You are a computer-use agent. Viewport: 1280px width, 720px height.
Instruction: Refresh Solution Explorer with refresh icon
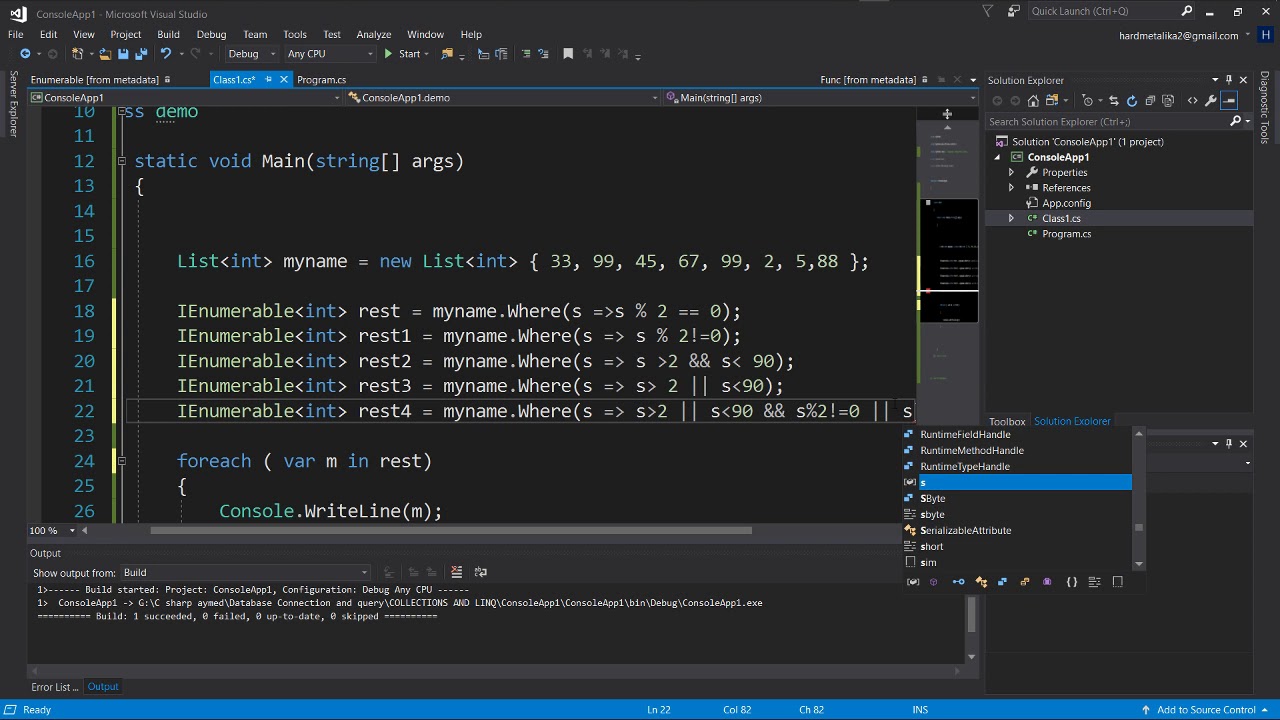pos(1132,101)
